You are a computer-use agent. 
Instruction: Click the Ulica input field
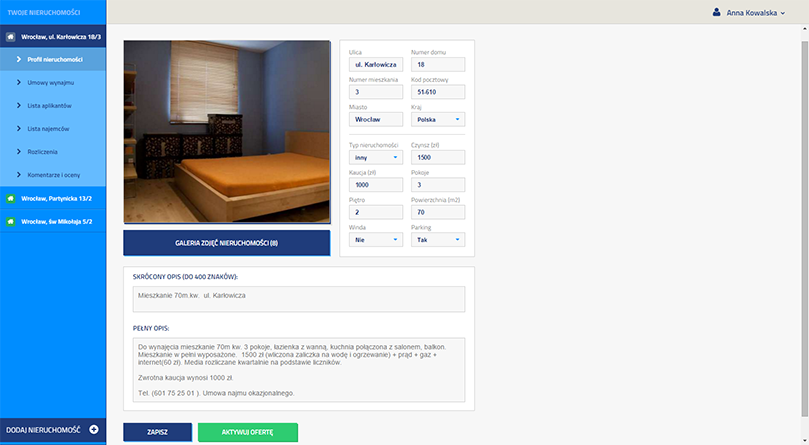click(x=376, y=65)
